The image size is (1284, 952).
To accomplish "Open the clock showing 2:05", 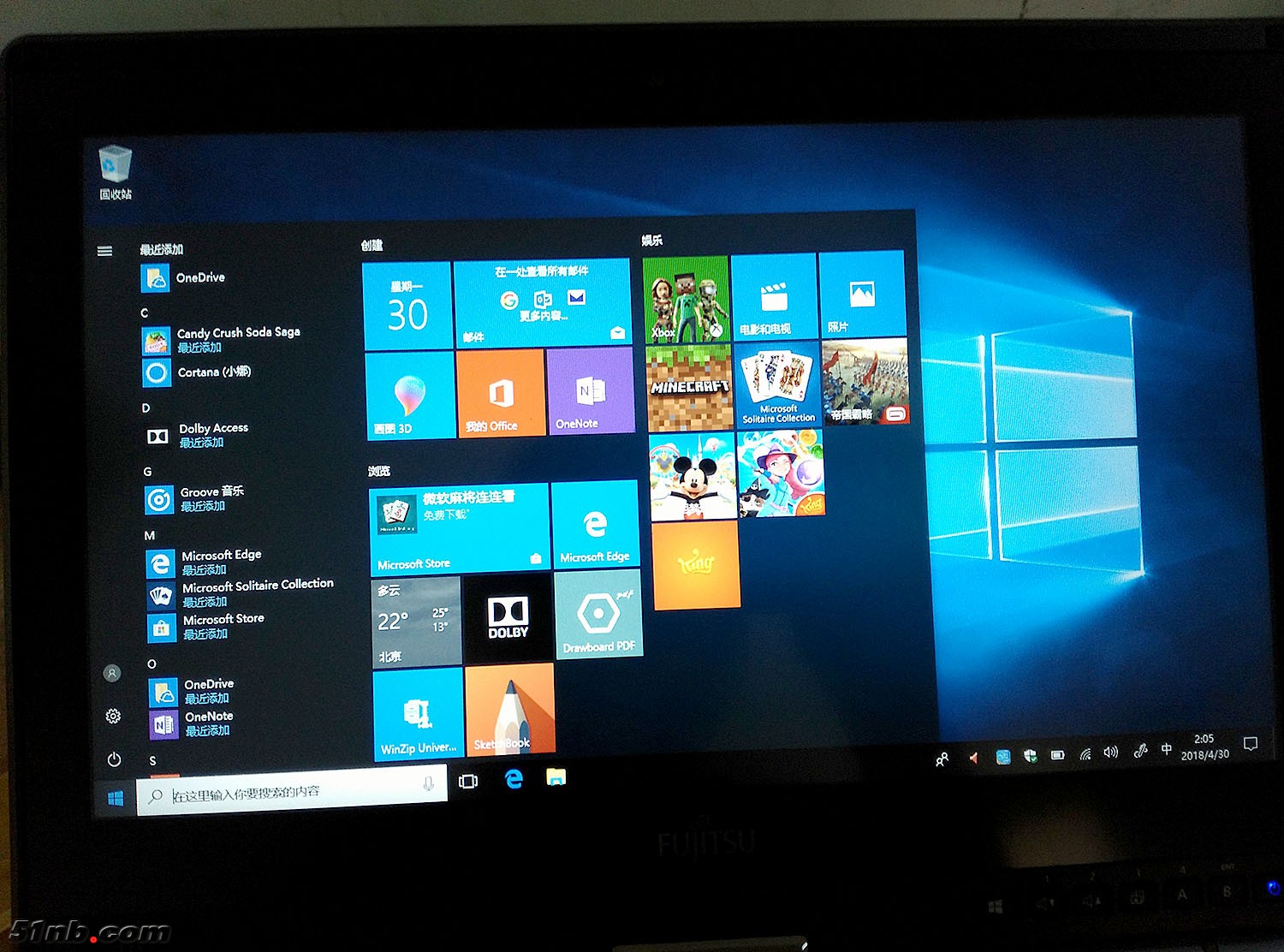I will pyautogui.click(x=1205, y=747).
